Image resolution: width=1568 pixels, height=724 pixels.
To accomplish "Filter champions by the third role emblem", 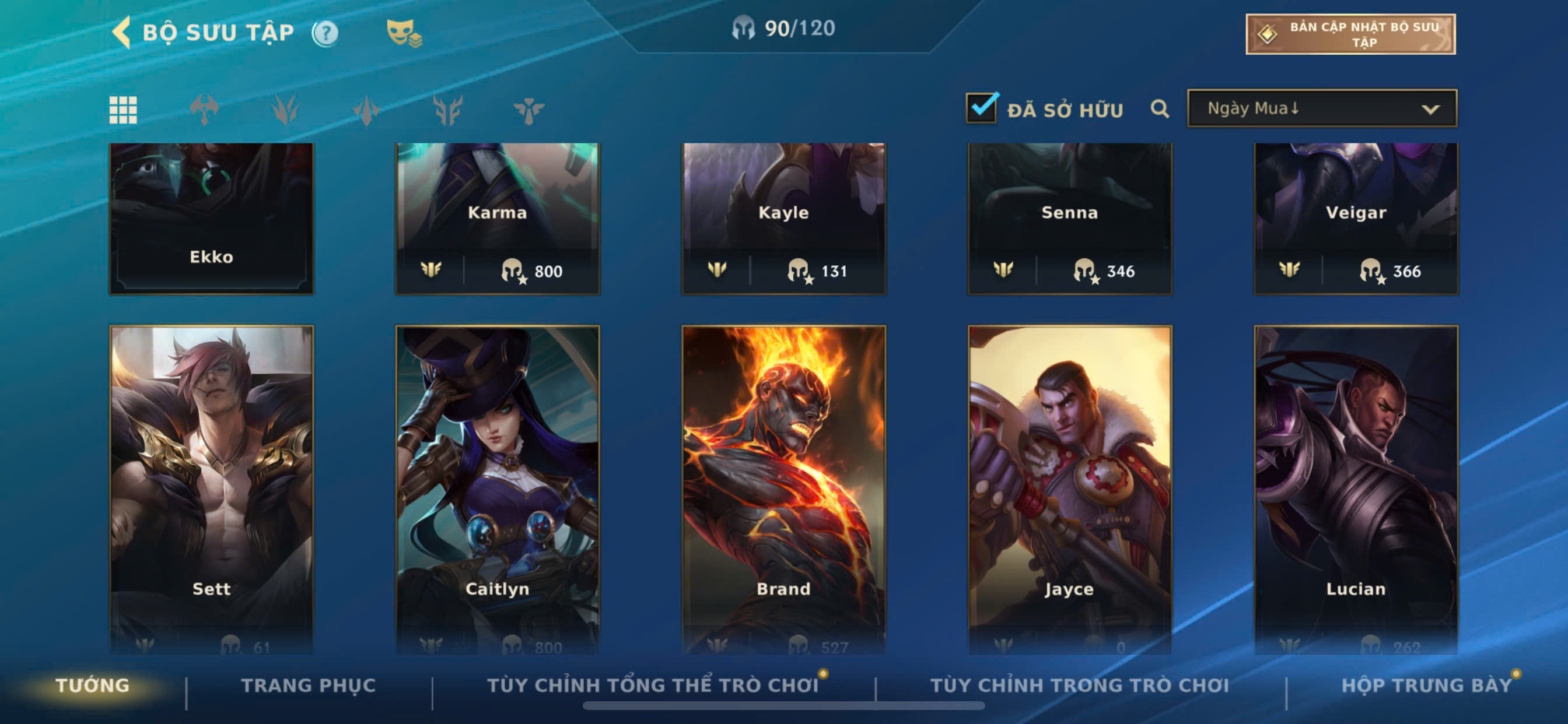I will (366, 110).
